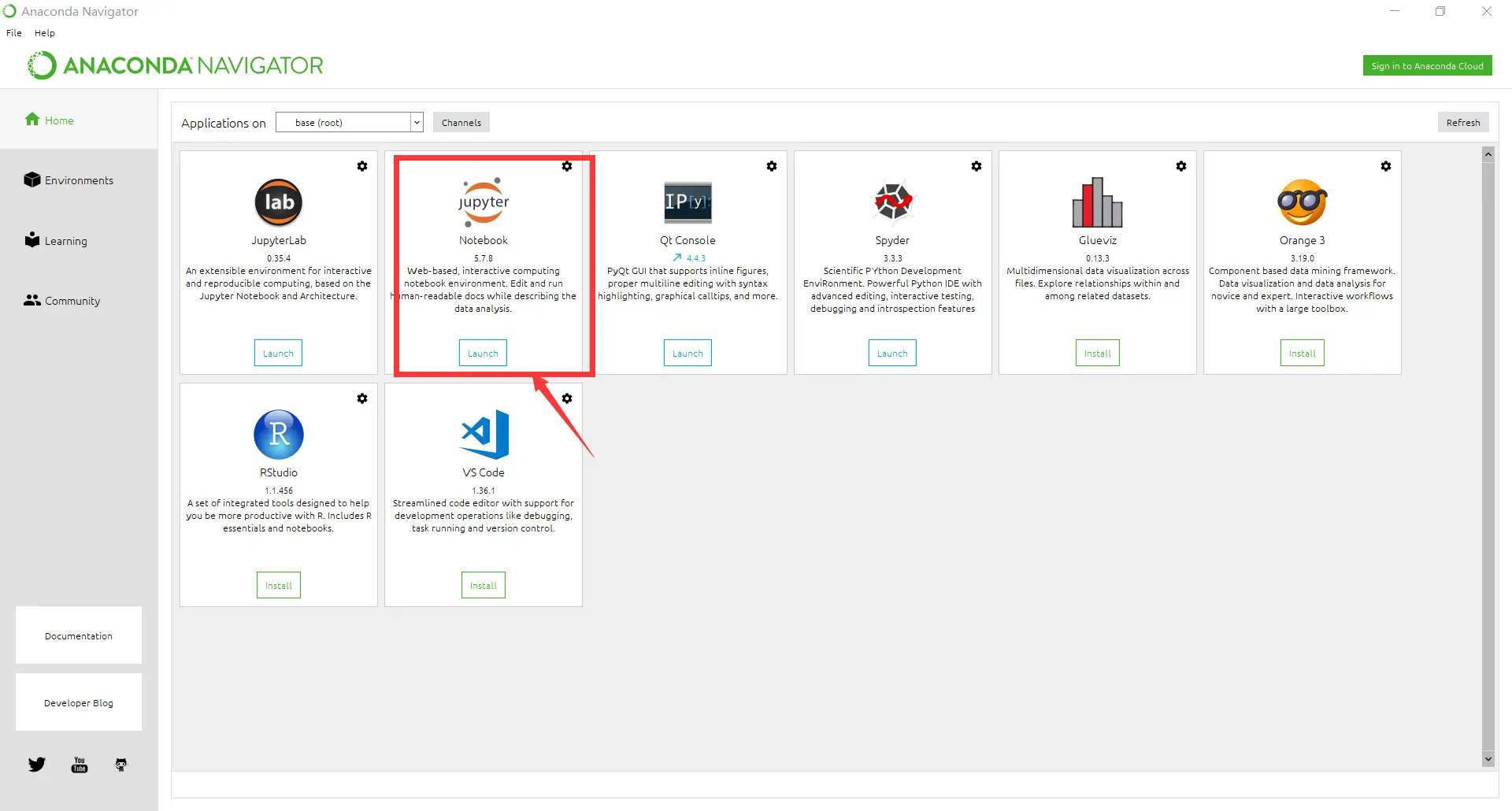The height and width of the screenshot is (811, 1512).
Task: Open settings gear on JupyterLab card
Action: pos(362,166)
